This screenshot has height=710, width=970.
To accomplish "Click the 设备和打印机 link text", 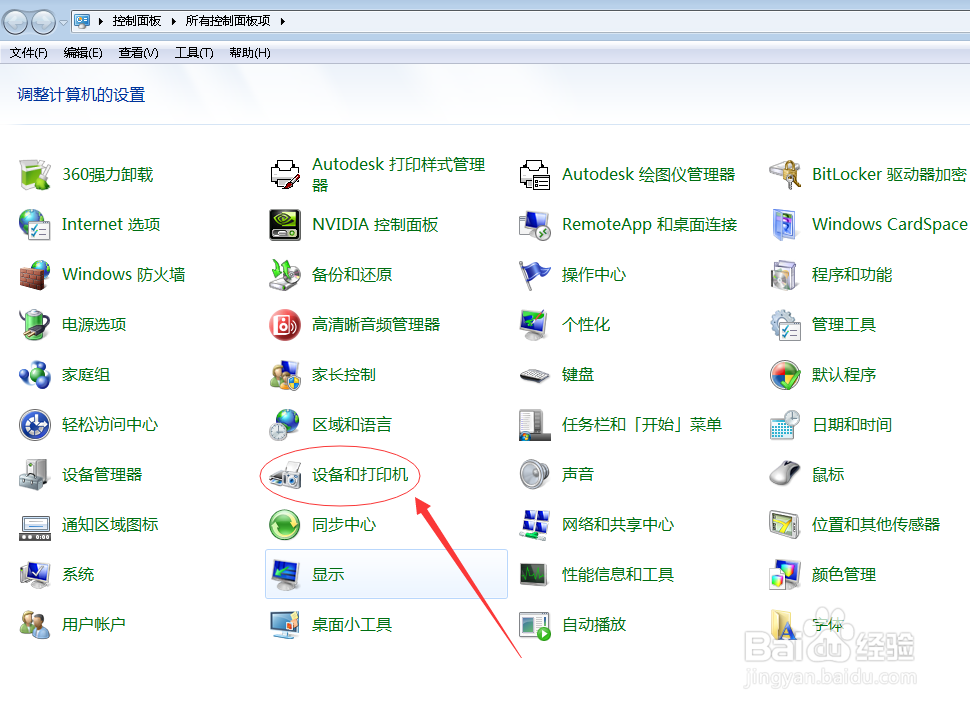I will tap(360, 475).
